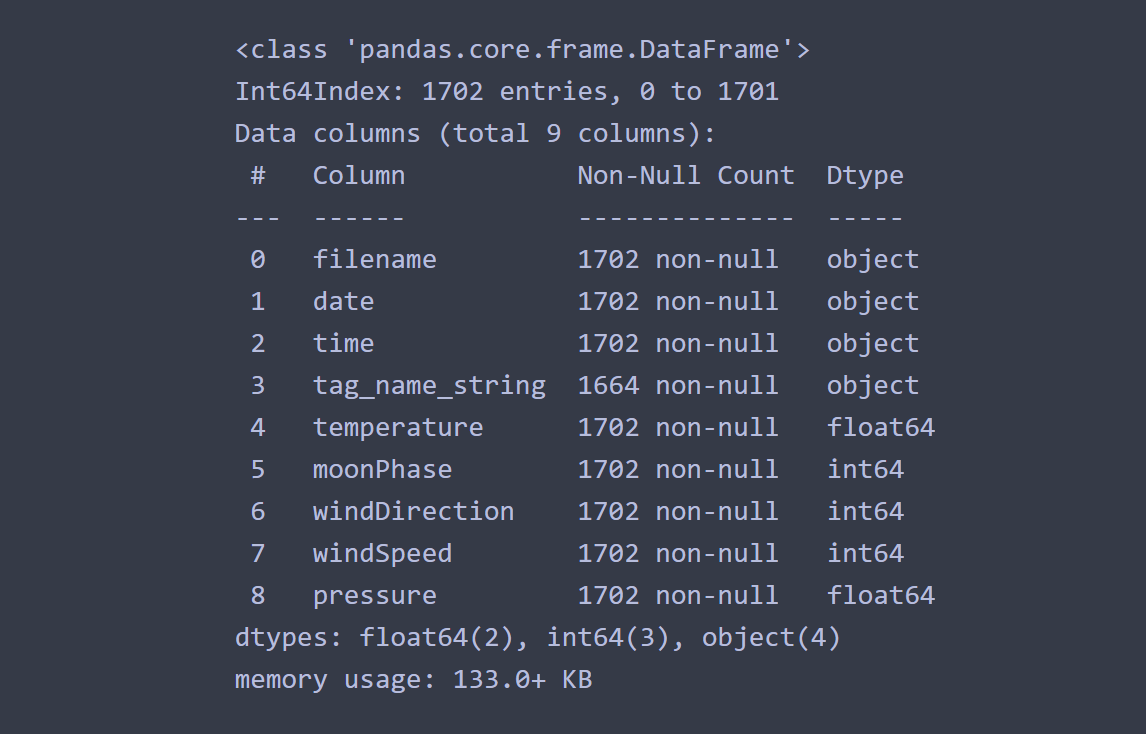Click the 'pressure' column name
The height and width of the screenshot is (734, 1146).
[x=374, y=597]
